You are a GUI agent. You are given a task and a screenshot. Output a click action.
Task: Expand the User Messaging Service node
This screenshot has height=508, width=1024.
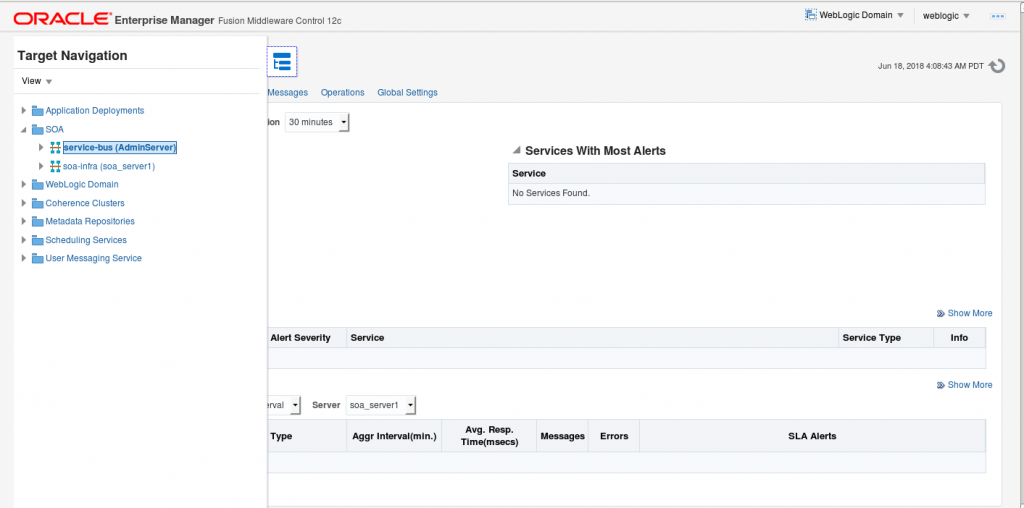coord(24,258)
